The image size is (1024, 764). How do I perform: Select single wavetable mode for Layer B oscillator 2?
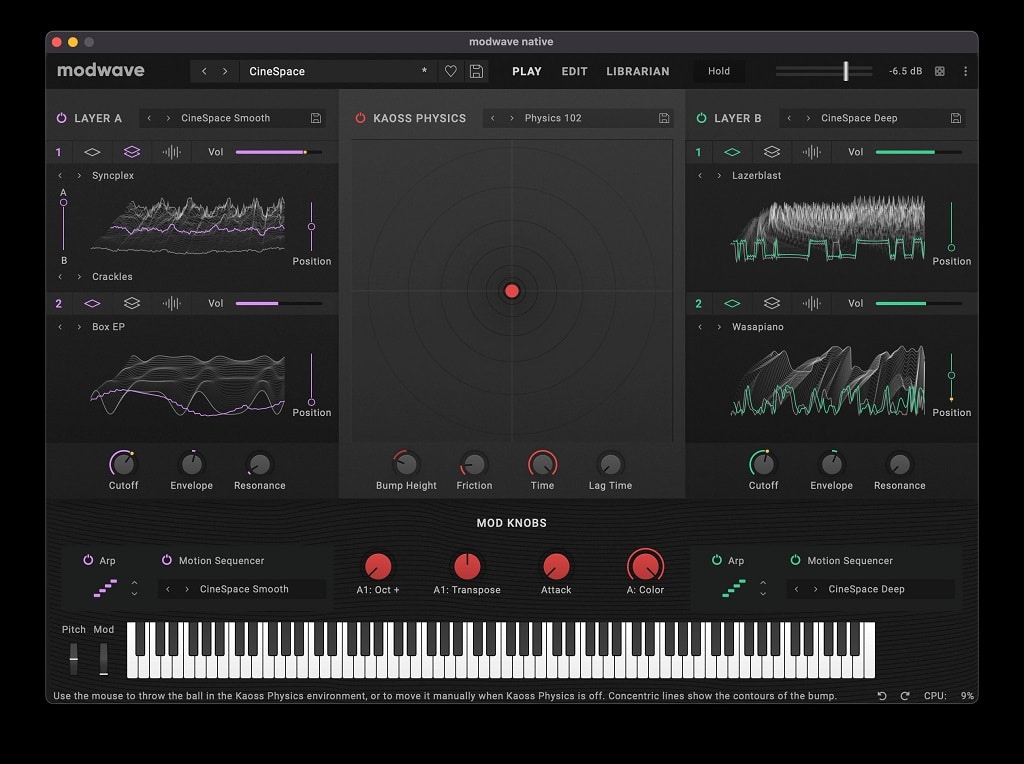pyautogui.click(x=732, y=304)
